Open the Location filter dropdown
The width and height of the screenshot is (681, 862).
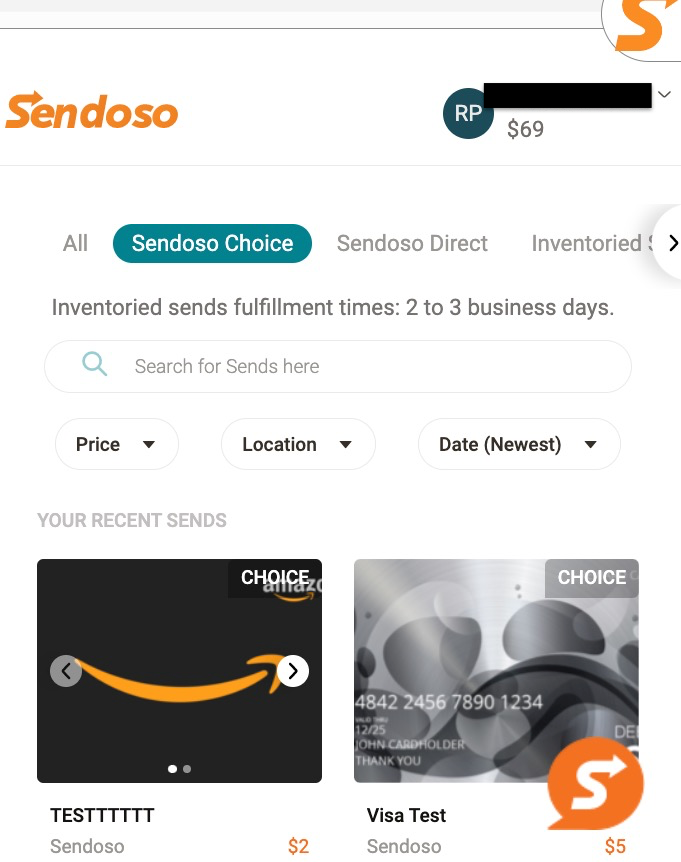click(x=297, y=444)
